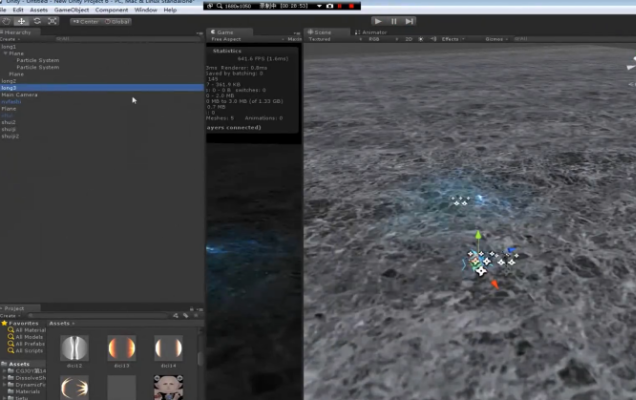
Task: Toggle 2D mode in Scene view
Action: 408,39
